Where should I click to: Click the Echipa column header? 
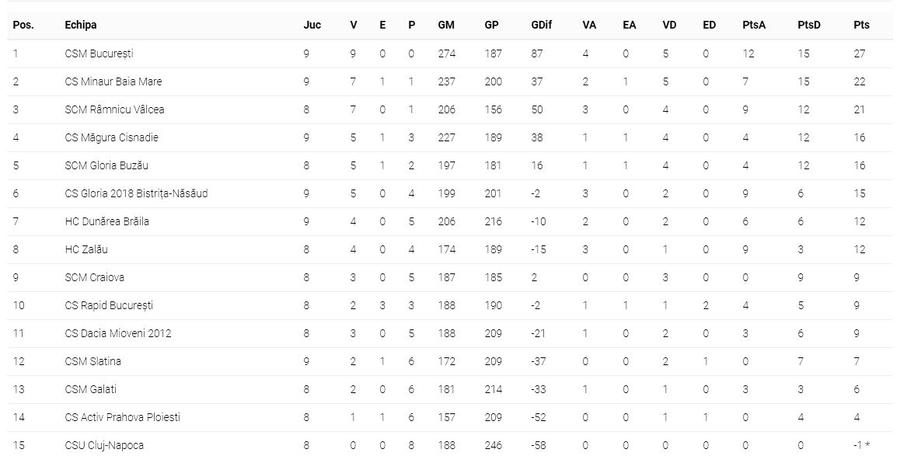pyautogui.click(x=80, y=25)
